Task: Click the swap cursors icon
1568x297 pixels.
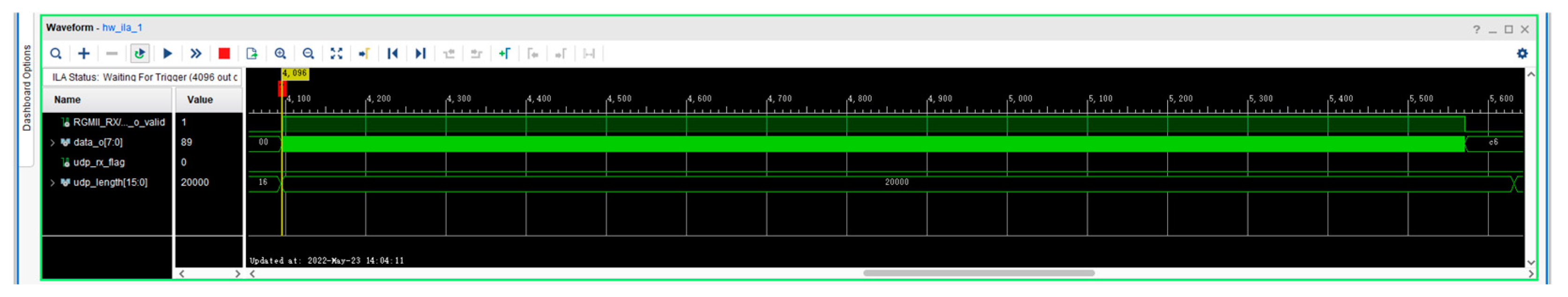Action: [x=589, y=53]
